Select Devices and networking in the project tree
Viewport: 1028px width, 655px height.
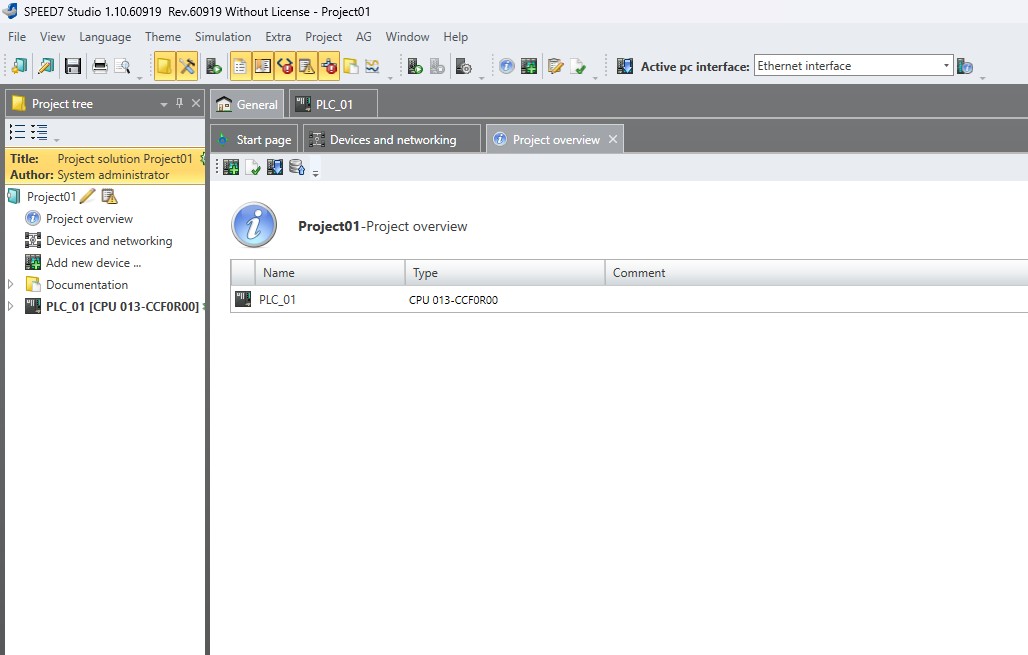click(109, 241)
